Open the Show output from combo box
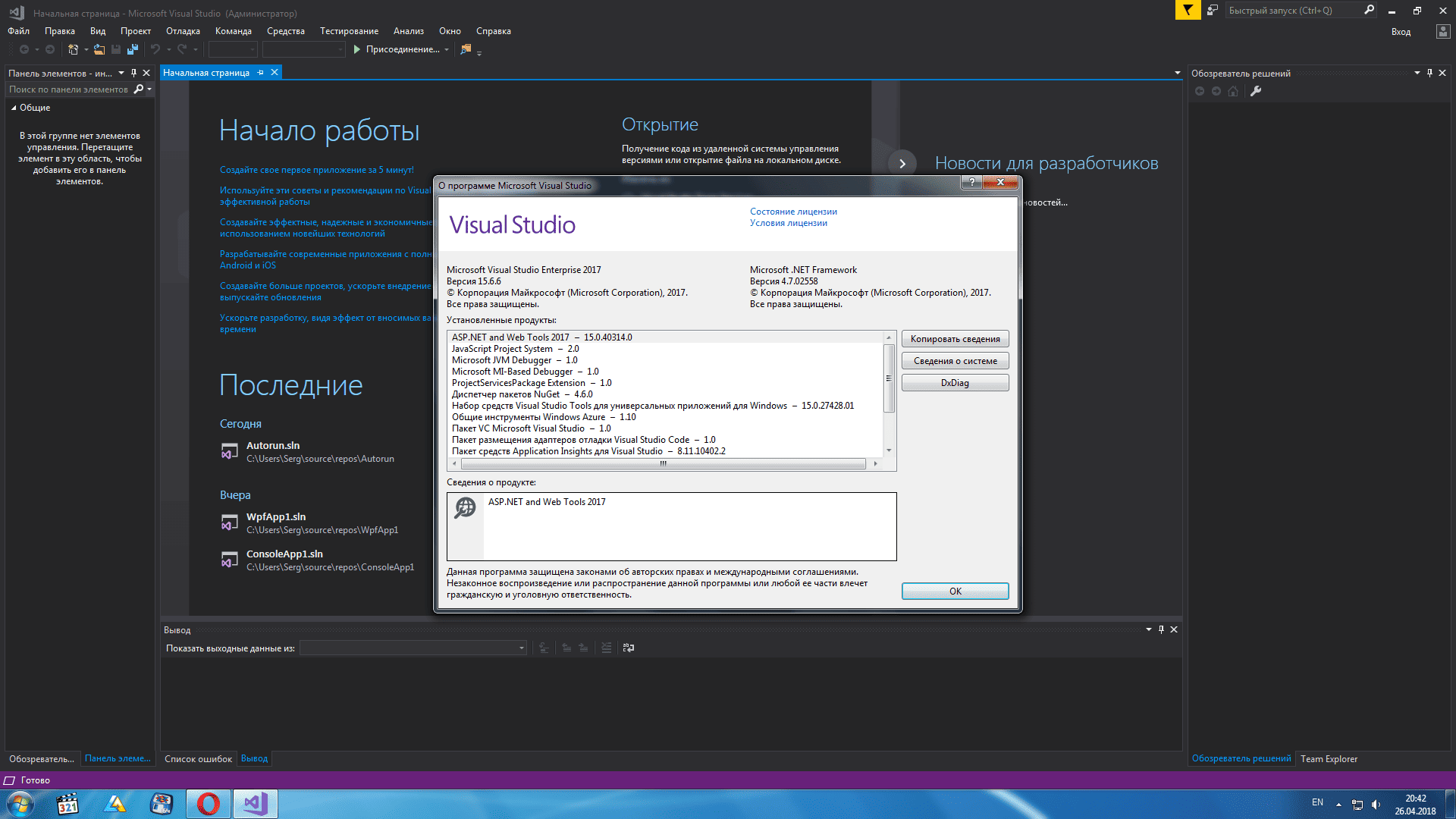This screenshot has height=819, width=1456. 413,648
